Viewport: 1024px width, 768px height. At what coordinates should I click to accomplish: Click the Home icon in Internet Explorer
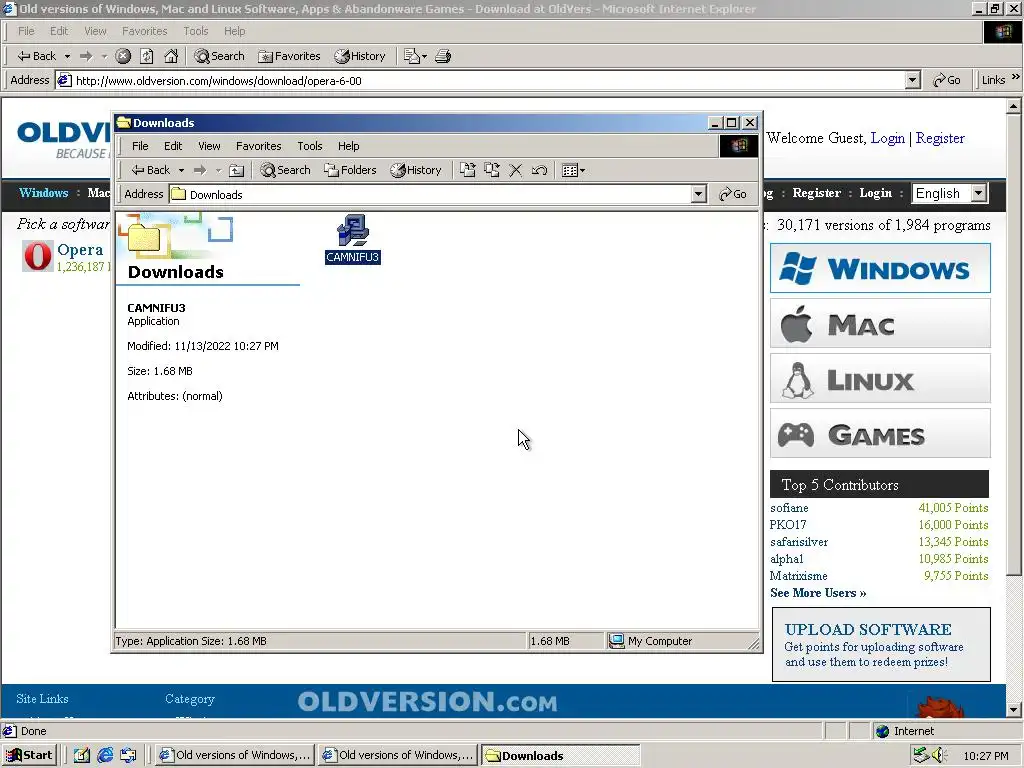tap(171, 56)
